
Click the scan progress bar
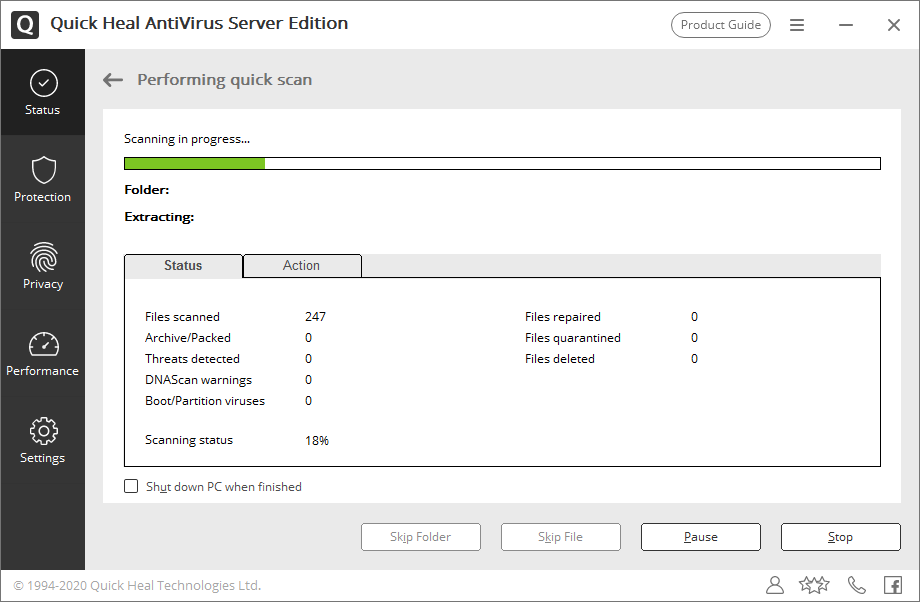(502, 163)
